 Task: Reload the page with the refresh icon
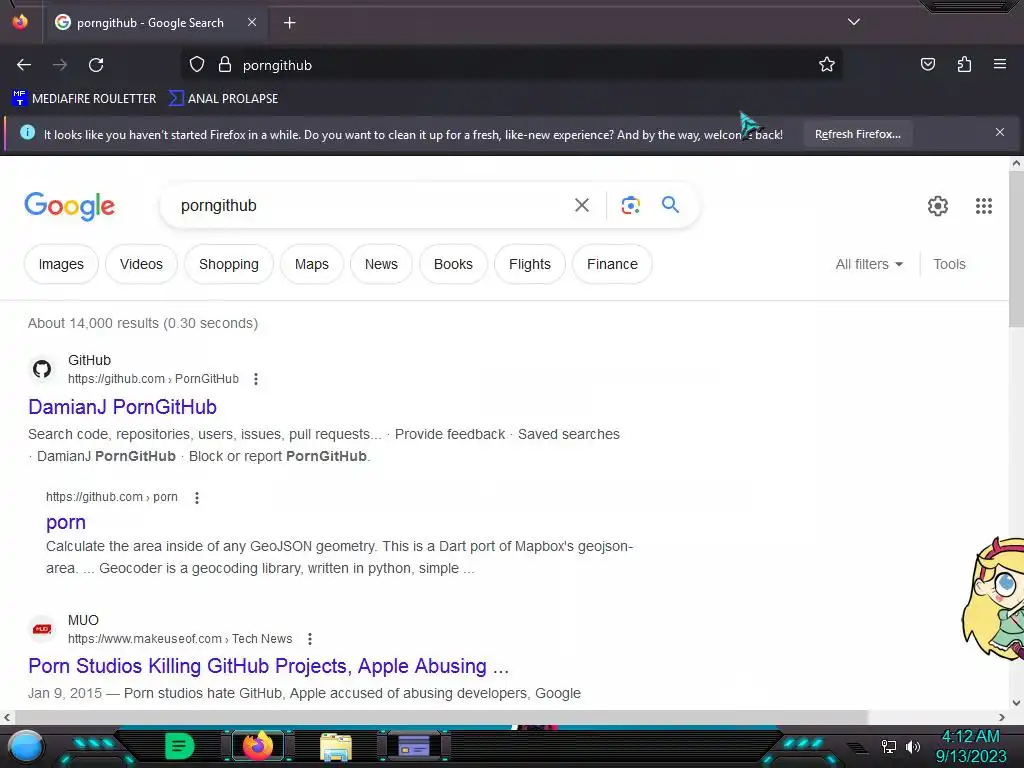[96, 65]
